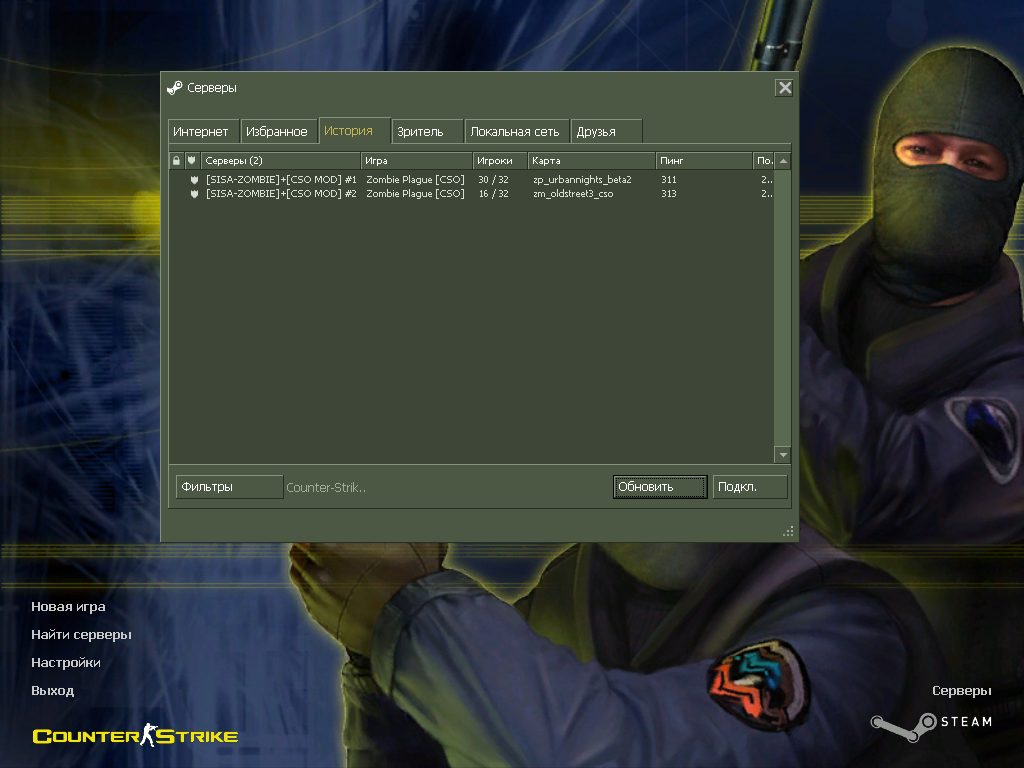This screenshot has width=1024, height=768.
Task: Click the shield icon column header
Action: (x=191, y=161)
